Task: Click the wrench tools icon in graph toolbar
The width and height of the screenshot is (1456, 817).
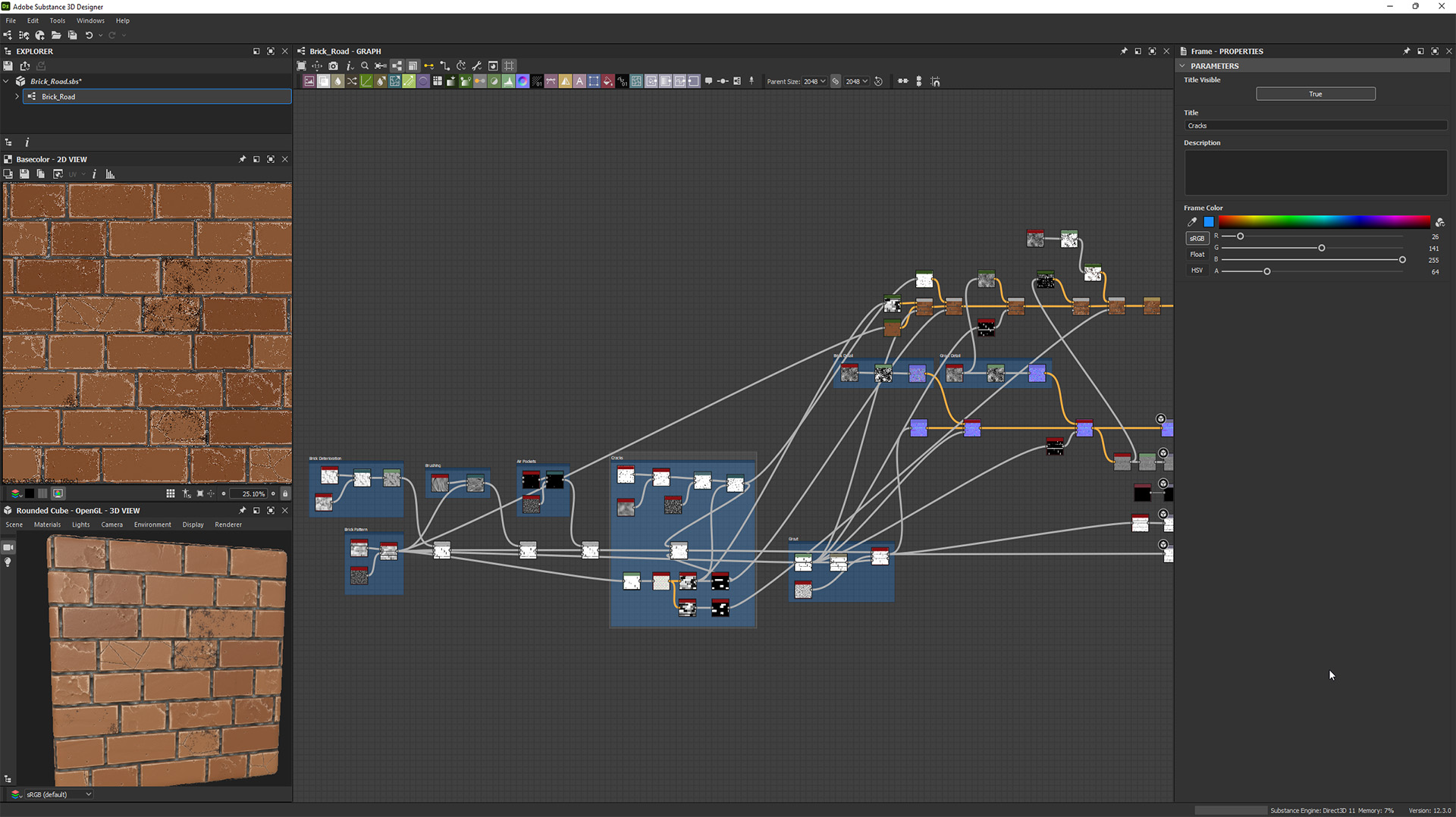Action: point(477,66)
